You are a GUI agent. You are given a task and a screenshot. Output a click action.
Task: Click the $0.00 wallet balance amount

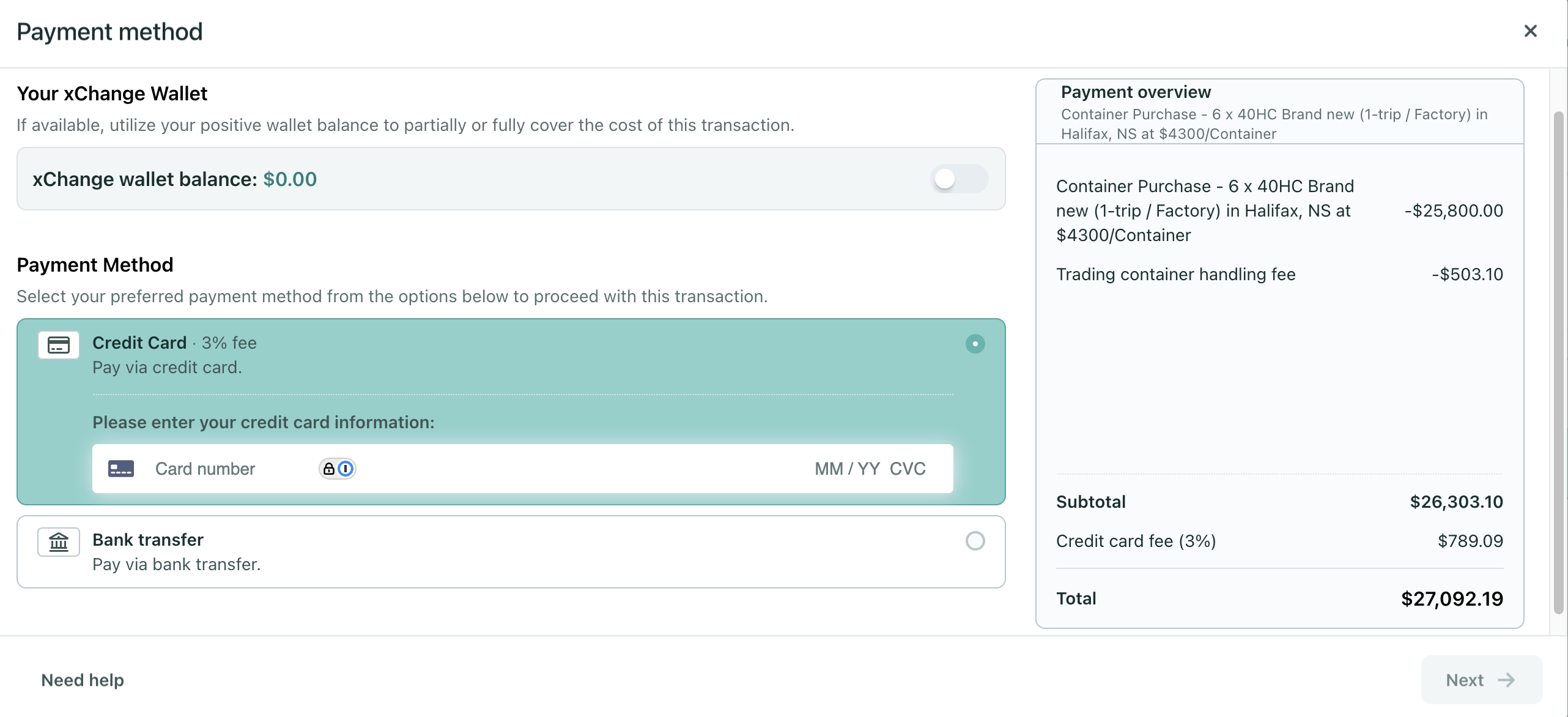[x=290, y=179]
